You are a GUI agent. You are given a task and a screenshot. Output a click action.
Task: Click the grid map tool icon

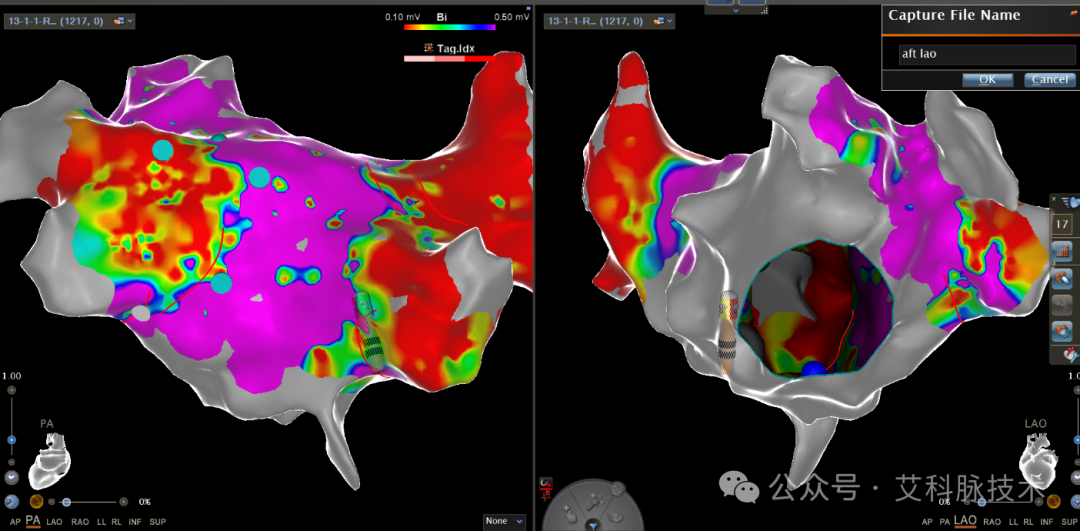point(1061,251)
